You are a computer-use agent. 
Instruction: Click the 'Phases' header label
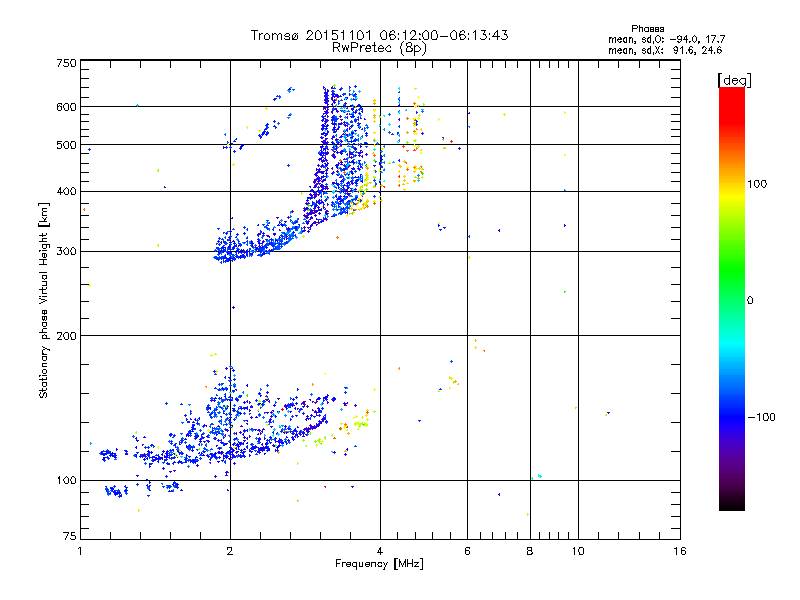(647, 29)
